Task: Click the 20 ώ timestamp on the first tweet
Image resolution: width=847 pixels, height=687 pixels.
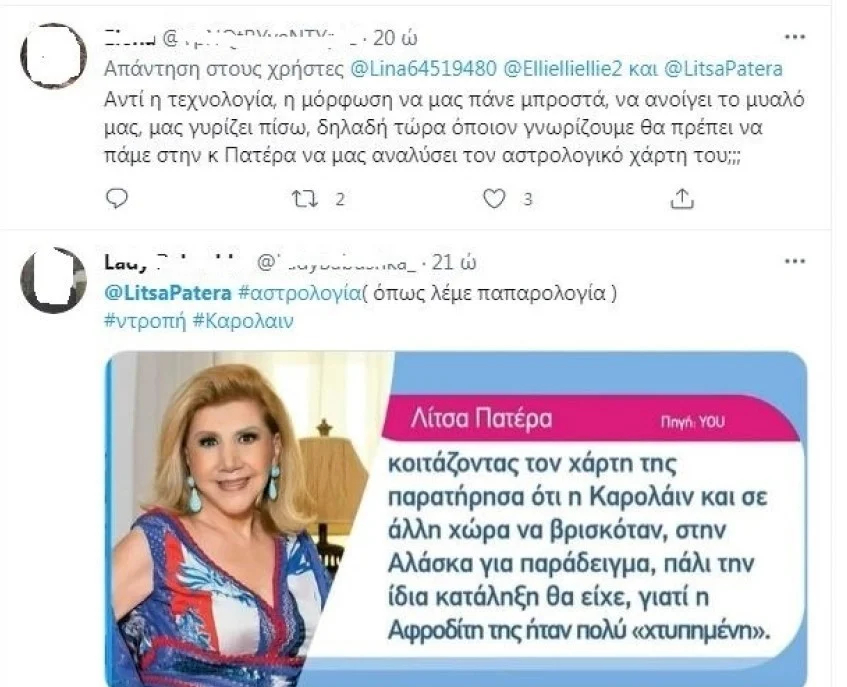Action: (395, 38)
